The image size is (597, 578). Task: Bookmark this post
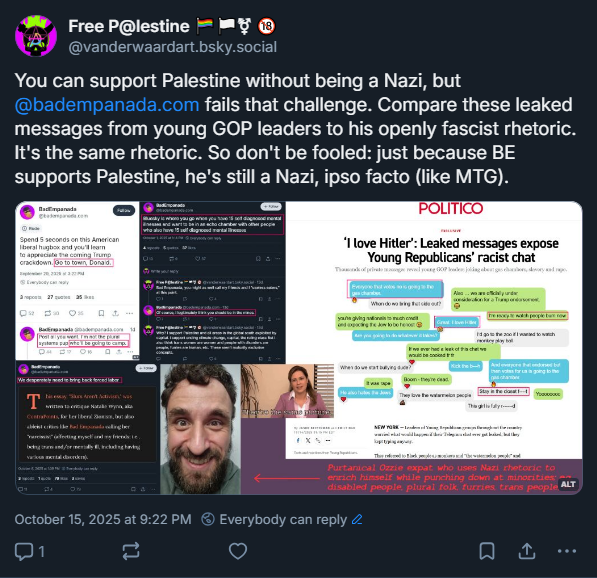[x=487, y=551]
